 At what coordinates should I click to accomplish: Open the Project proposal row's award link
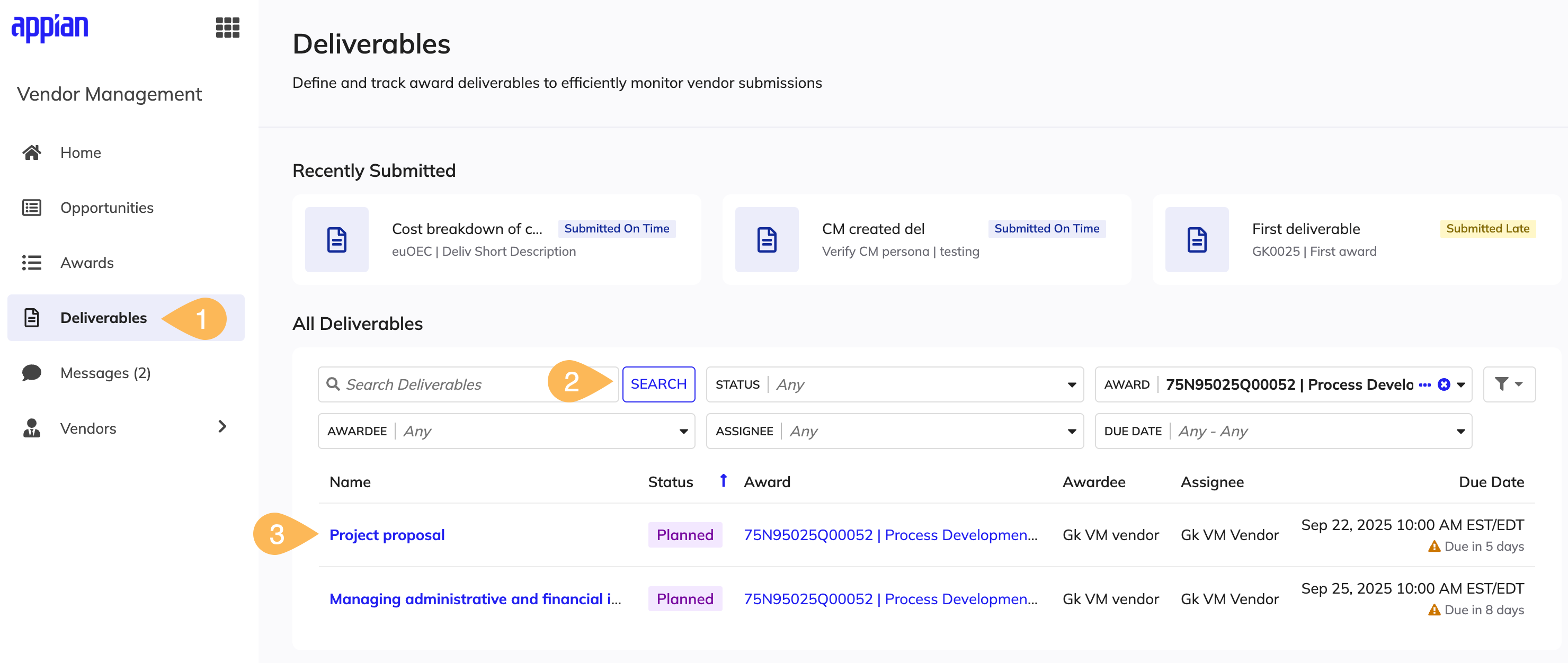pos(890,535)
